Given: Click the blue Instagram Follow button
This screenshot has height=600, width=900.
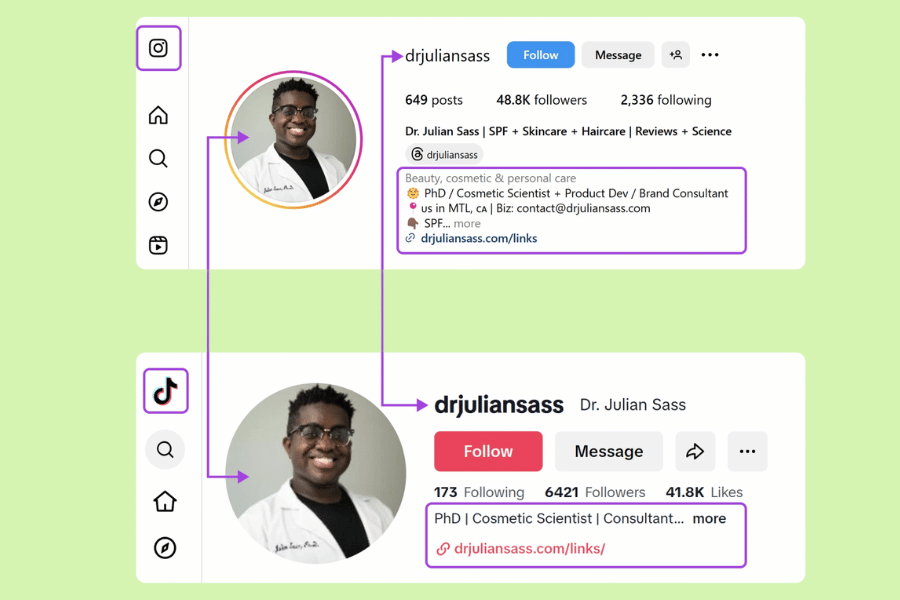Looking at the screenshot, I should (541, 55).
